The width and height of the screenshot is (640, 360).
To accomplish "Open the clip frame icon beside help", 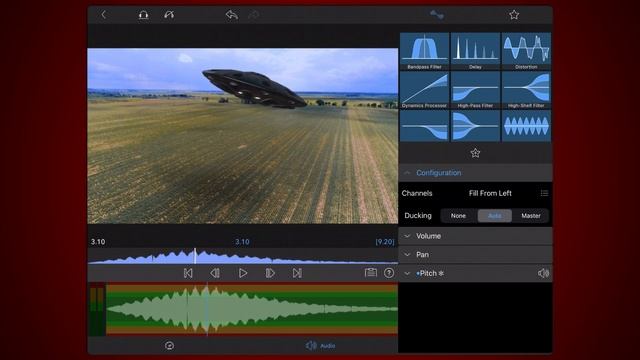I will (x=371, y=273).
